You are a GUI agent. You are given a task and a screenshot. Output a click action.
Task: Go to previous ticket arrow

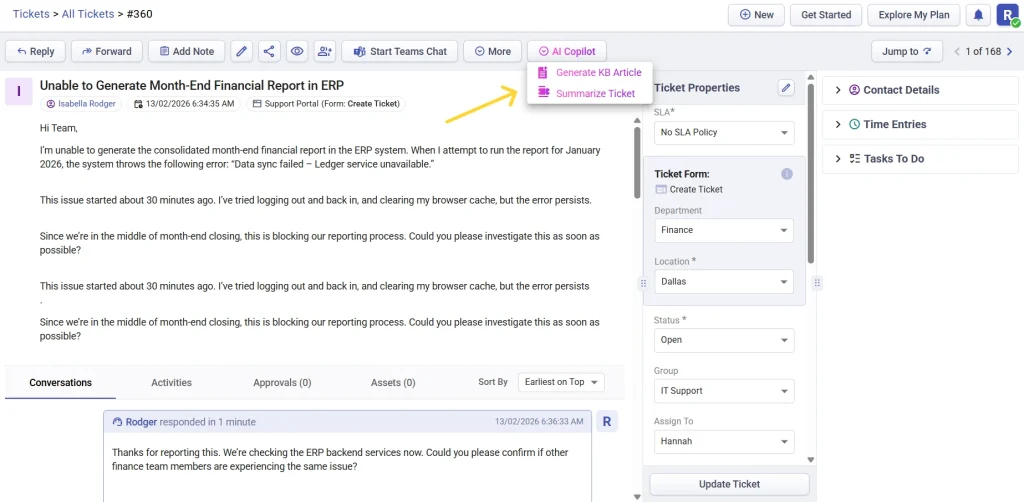pos(958,52)
